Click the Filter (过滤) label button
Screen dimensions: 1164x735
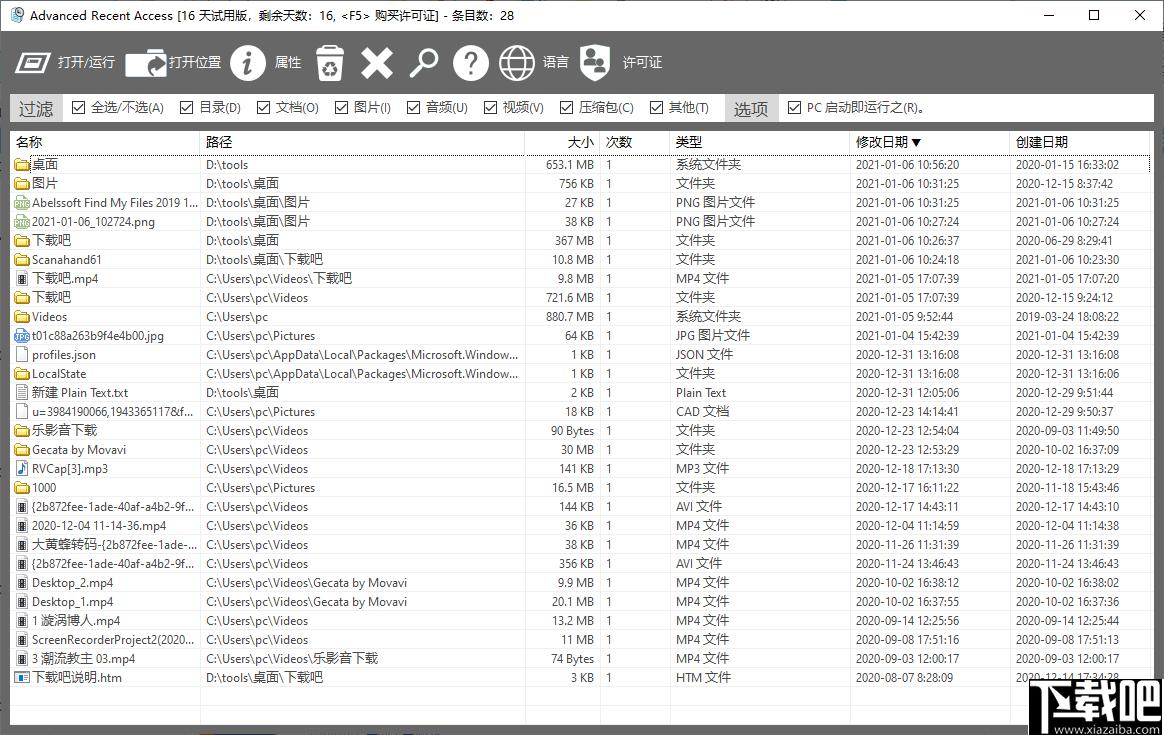[36, 109]
